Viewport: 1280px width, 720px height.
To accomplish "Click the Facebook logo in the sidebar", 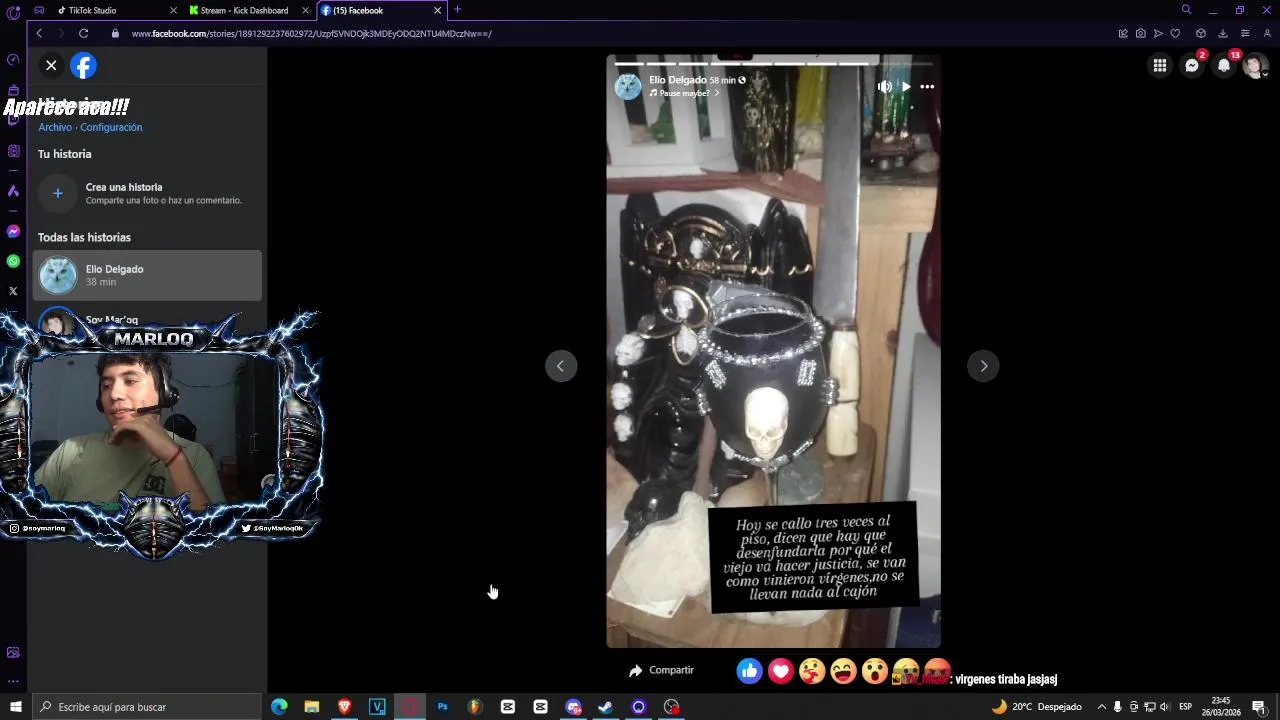I will 83,65.
